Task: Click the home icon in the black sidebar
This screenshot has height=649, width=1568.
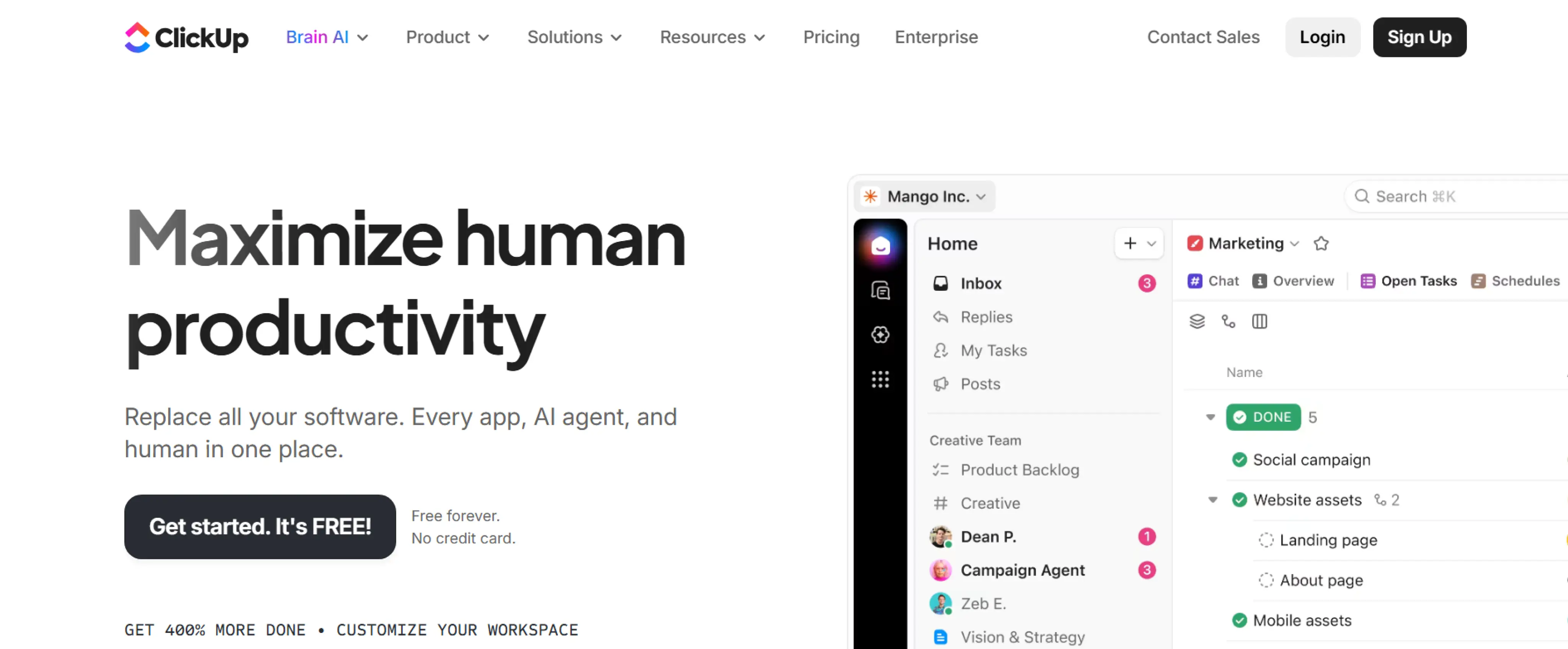Action: coord(880,246)
